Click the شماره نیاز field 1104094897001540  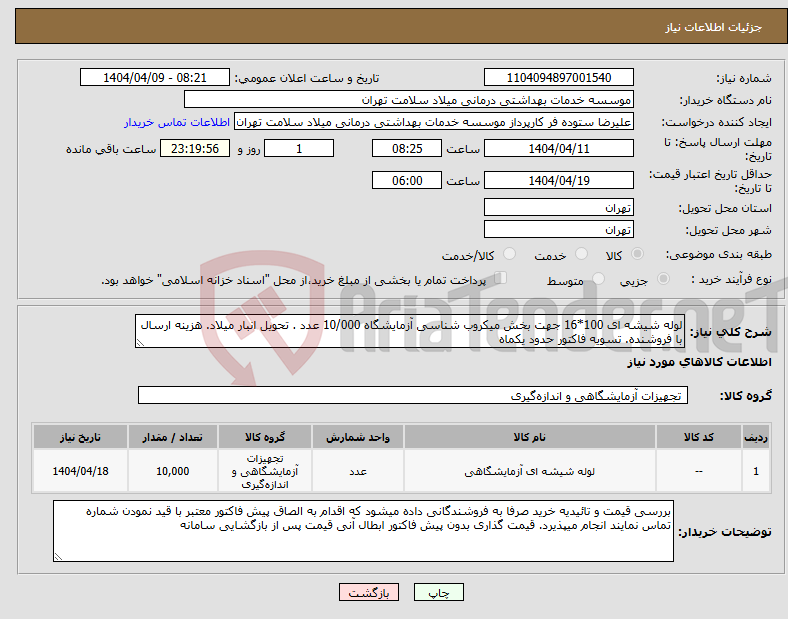(559, 77)
